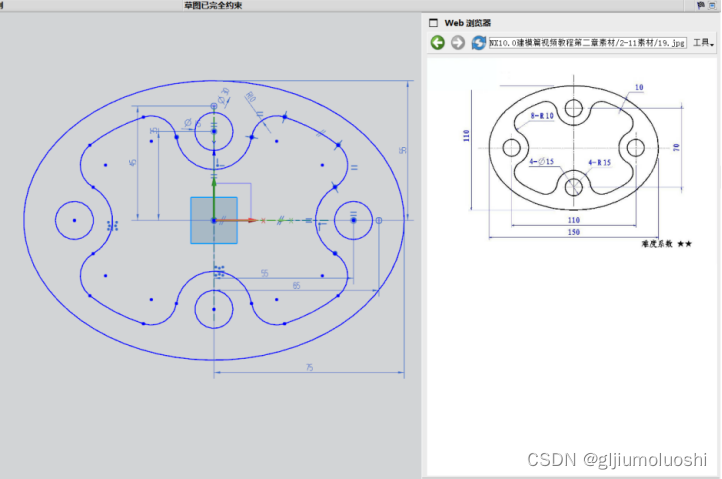Click the reference drawing image in browser panel

coord(578,160)
